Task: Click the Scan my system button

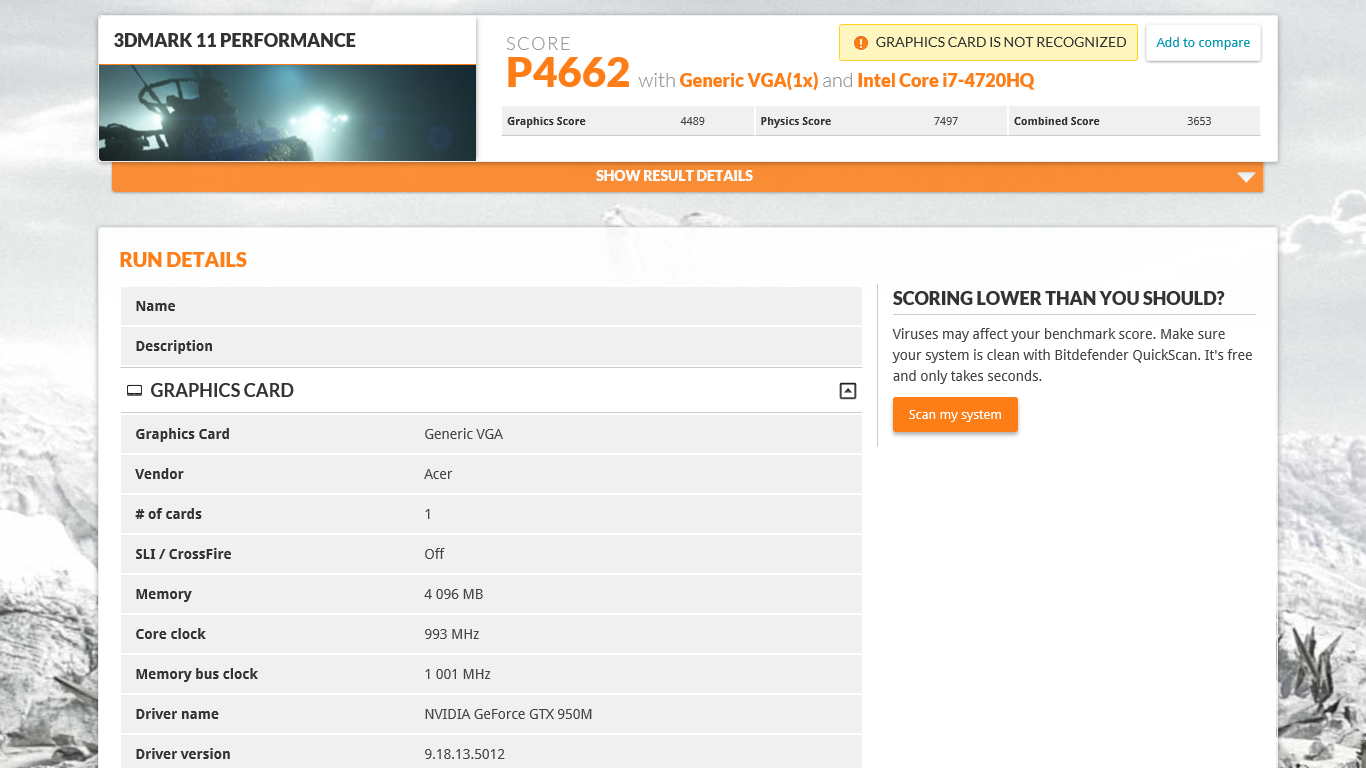Action: (x=955, y=415)
